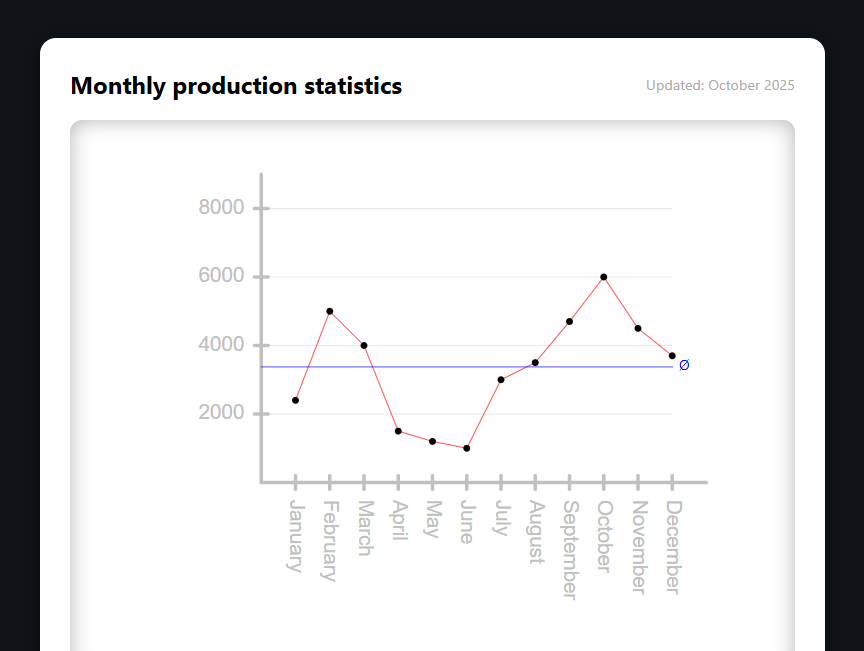
Task: Click the April data point
Action: point(398,431)
